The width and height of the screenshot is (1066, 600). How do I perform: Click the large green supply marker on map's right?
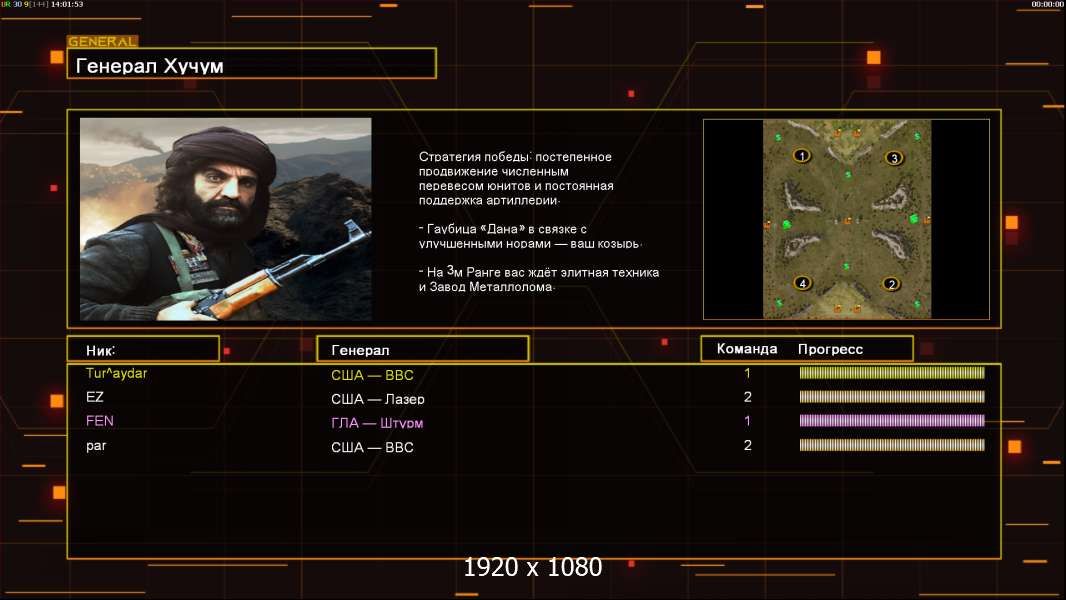pos(912,218)
